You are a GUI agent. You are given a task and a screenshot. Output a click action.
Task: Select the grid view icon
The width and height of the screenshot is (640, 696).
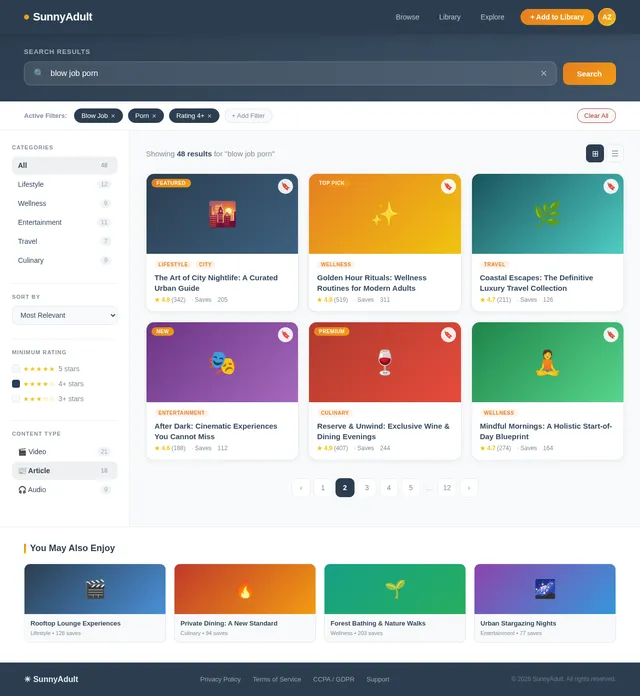(595, 153)
